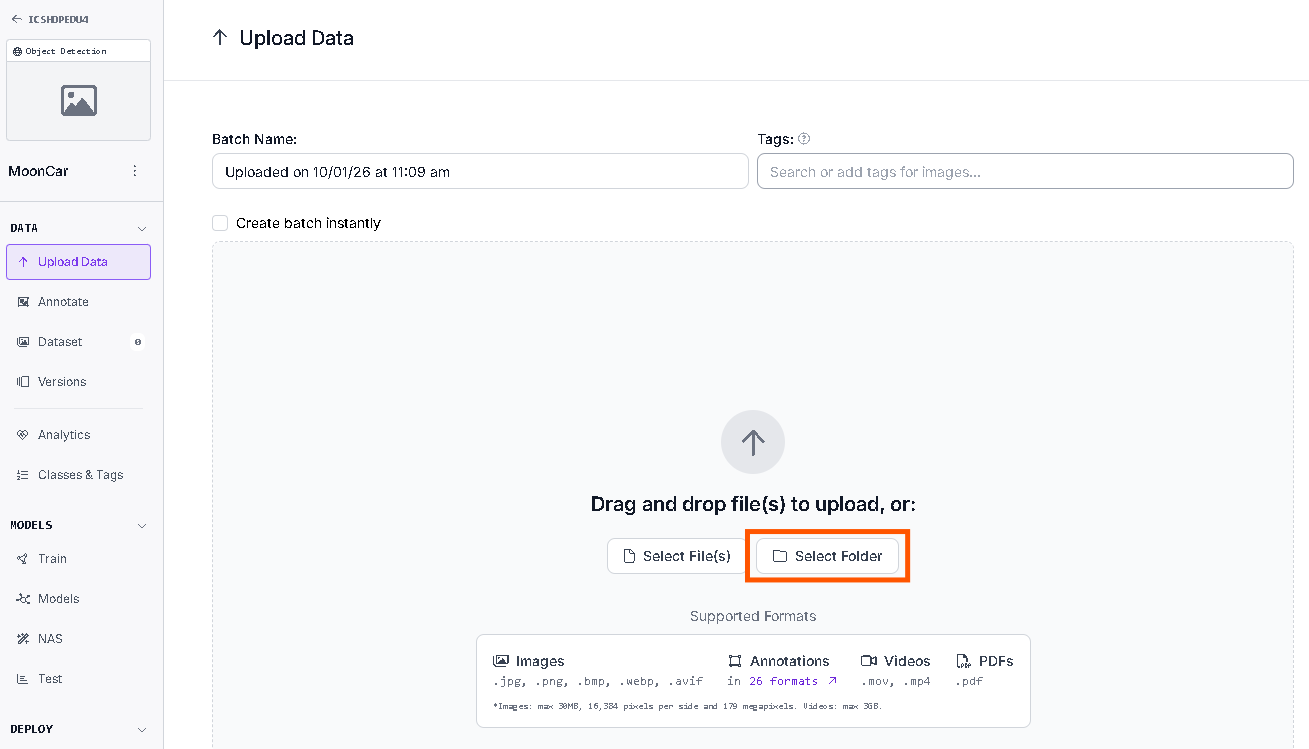Viewport: 1309px width, 749px height.
Task: Click the Tags search field
Action: tap(1025, 171)
